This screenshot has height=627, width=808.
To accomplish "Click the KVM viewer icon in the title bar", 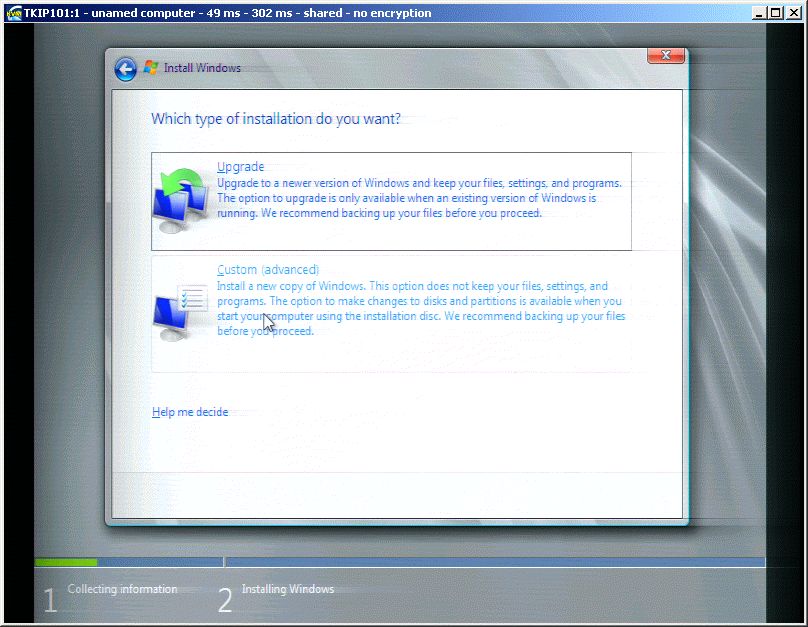I will pyautogui.click(x=14, y=13).
